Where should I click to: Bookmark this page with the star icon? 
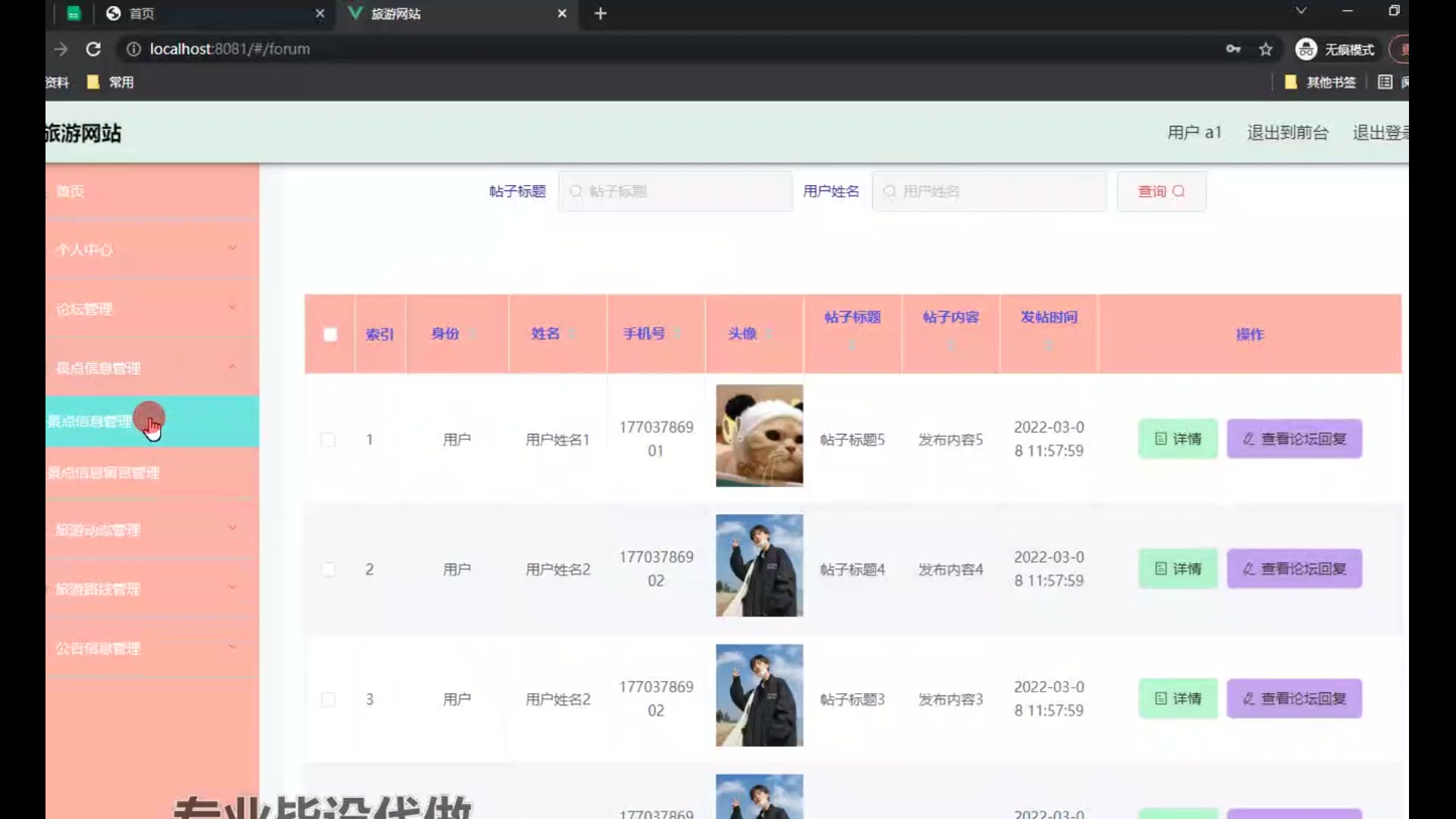click(x=1266, y=49)
